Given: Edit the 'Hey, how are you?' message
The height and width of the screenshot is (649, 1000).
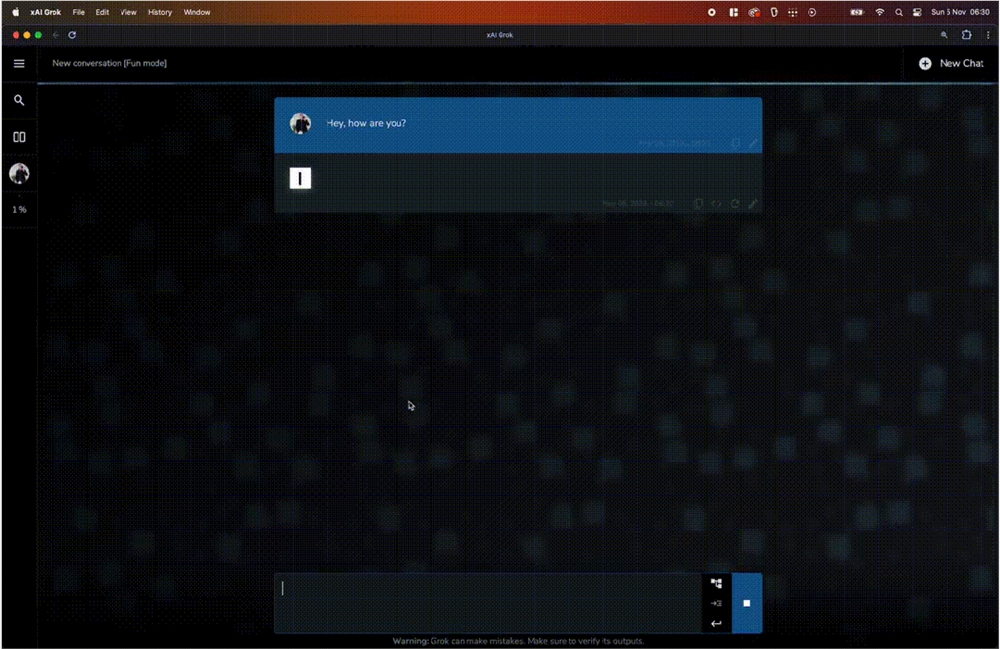Looking at the screenshot, I should 753,144.
